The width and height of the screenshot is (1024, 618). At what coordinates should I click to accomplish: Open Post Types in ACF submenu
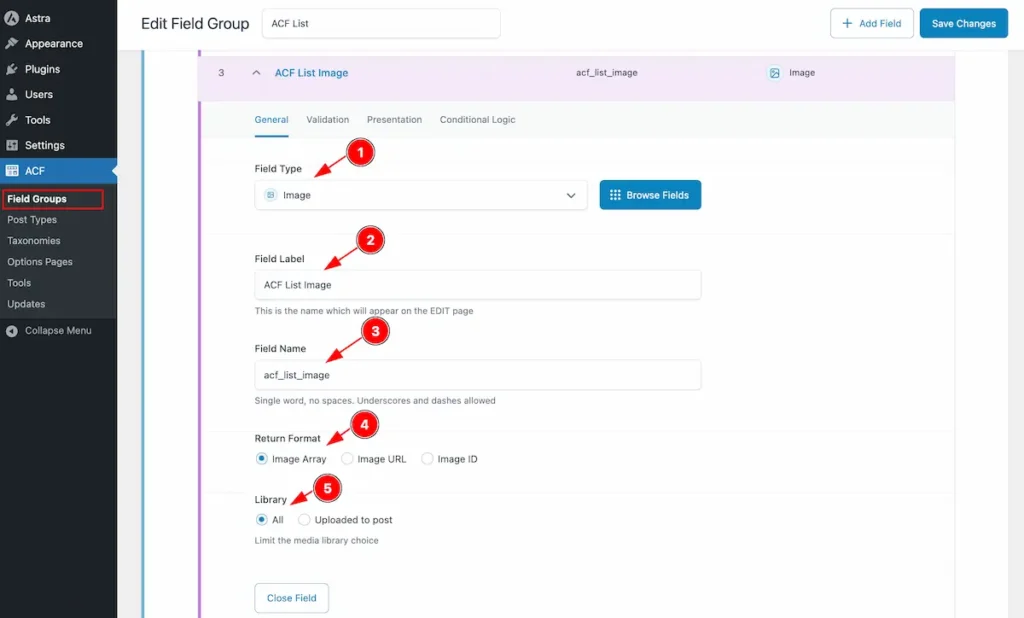(x=32, y=220)
